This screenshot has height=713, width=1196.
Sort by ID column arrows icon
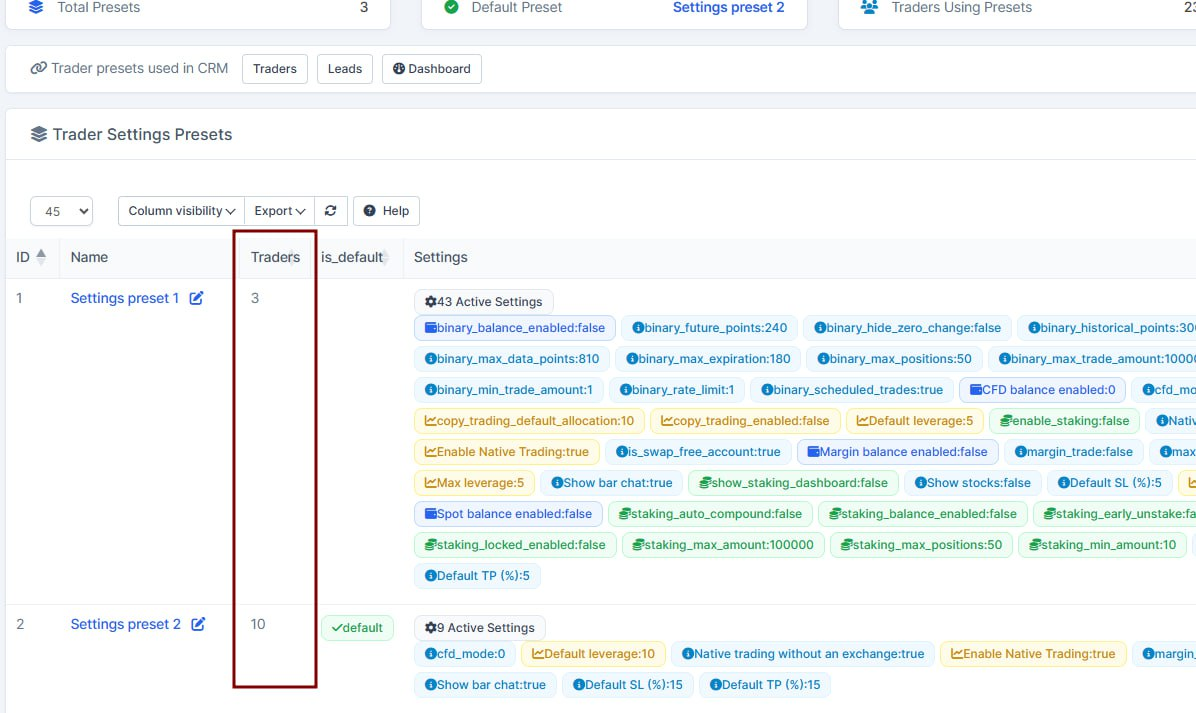[x=41, y=257]
